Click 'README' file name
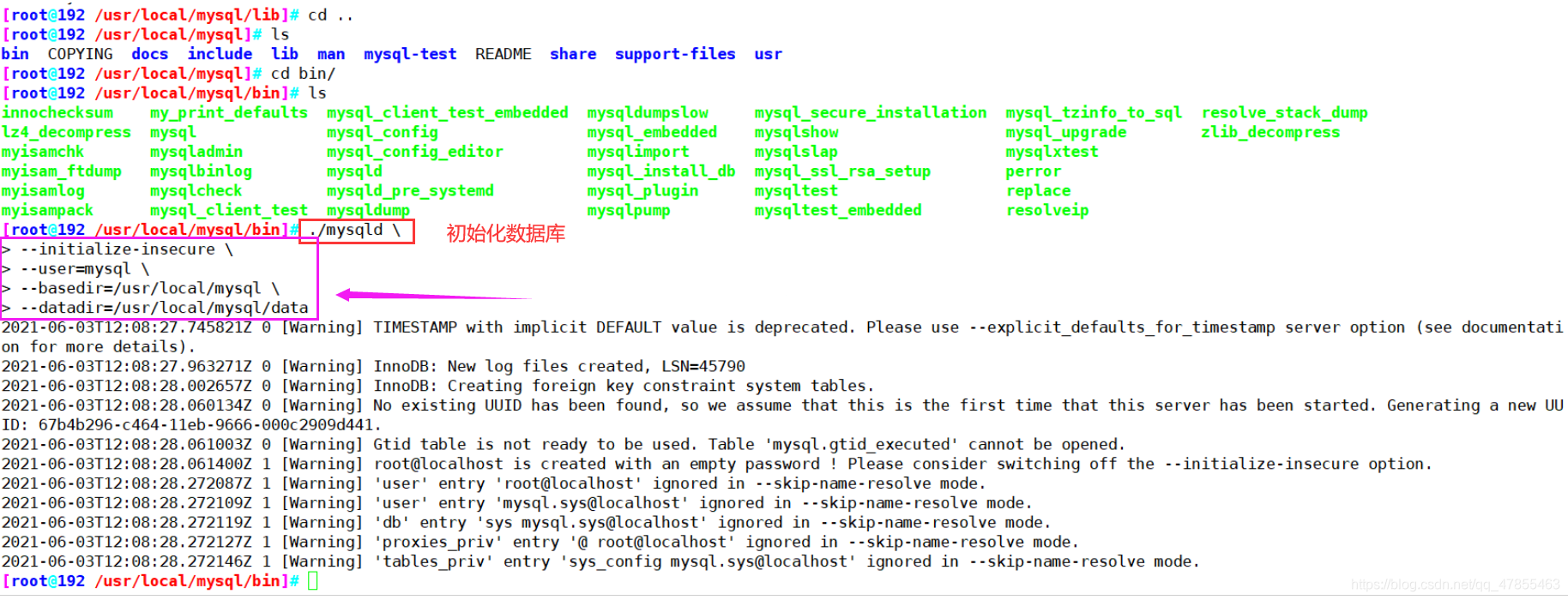Image resolution: width=1568 pixels, height=600 pixels. coord(504,54)
